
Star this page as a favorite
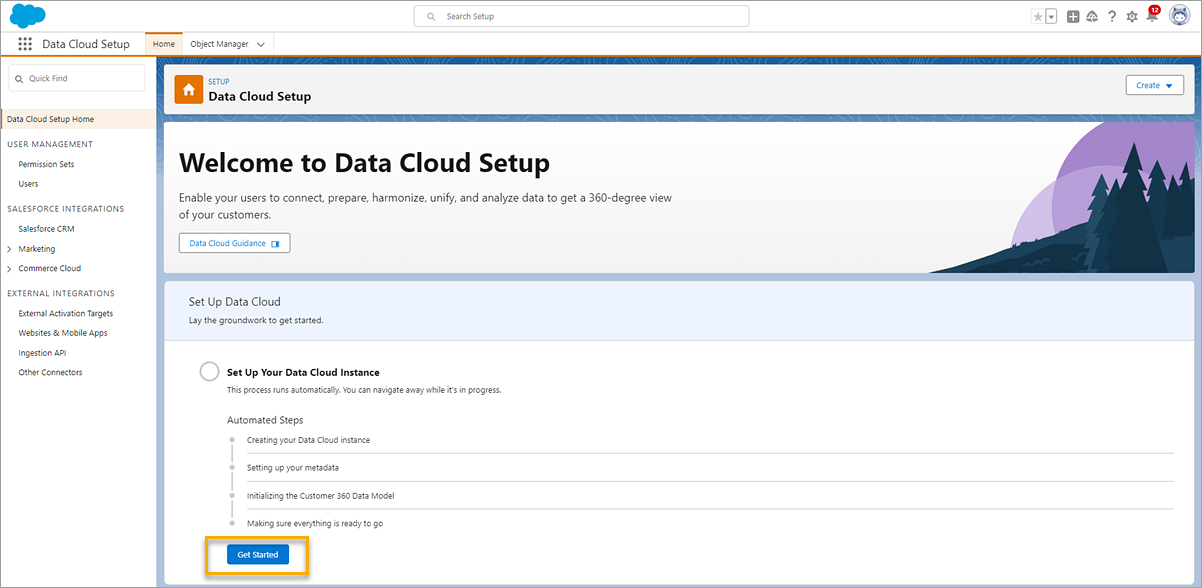pyautogui.click(x=1037, y=16)
